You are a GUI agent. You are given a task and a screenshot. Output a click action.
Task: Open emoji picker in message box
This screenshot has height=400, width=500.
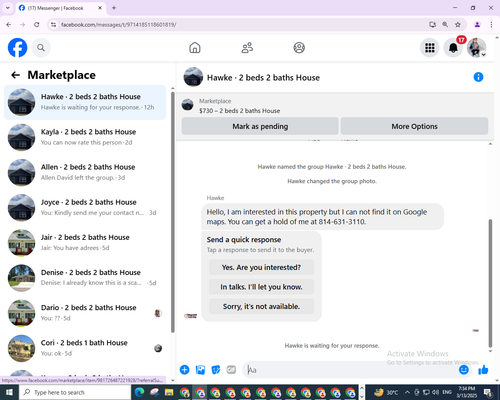pos(464,370)
